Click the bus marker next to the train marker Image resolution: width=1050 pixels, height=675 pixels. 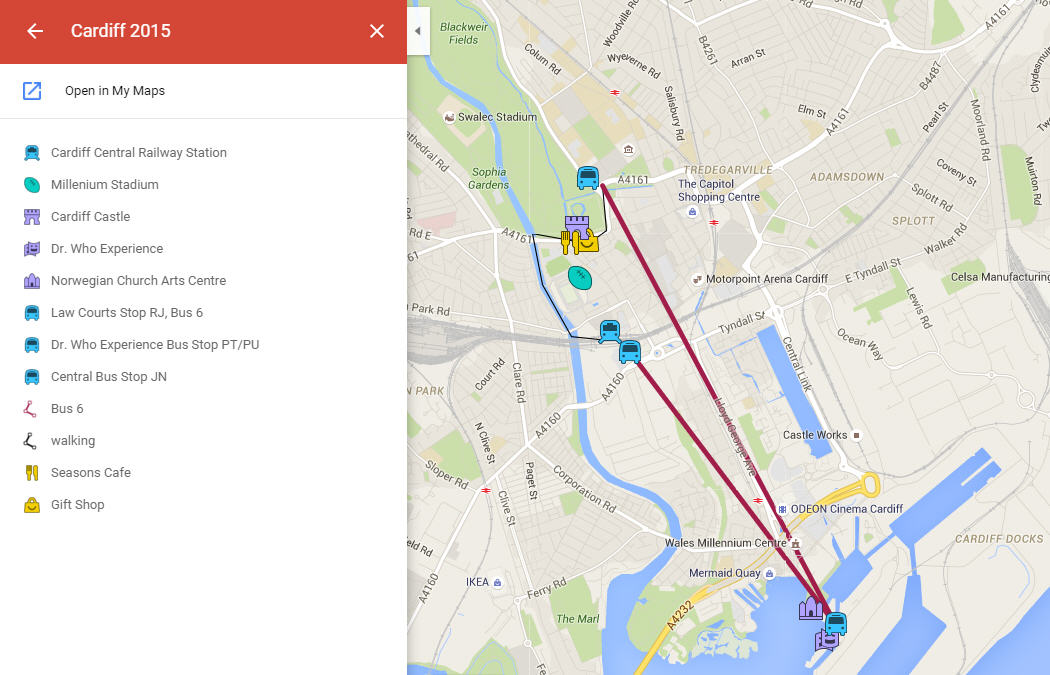(x=630, y=352)
